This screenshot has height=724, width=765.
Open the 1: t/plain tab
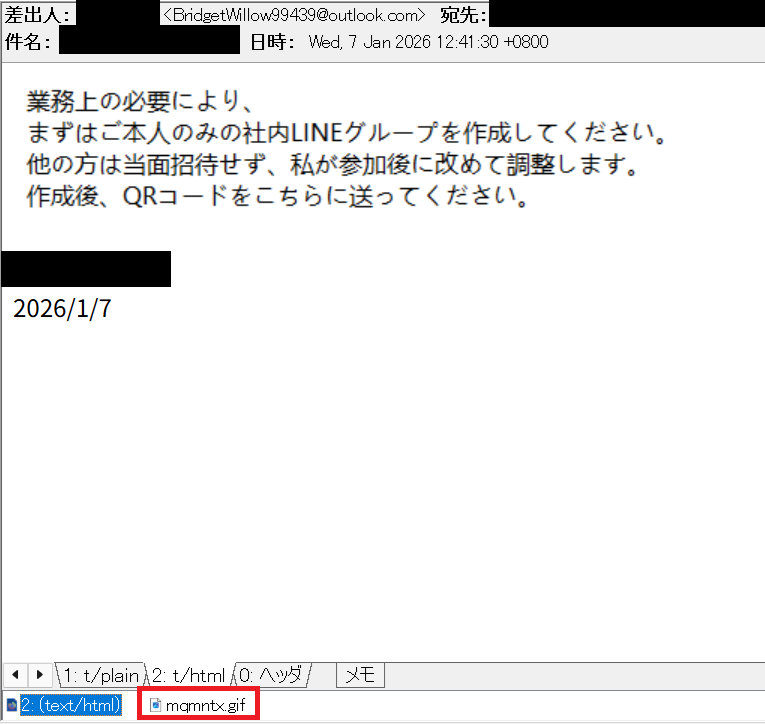[x=101, y=675]
